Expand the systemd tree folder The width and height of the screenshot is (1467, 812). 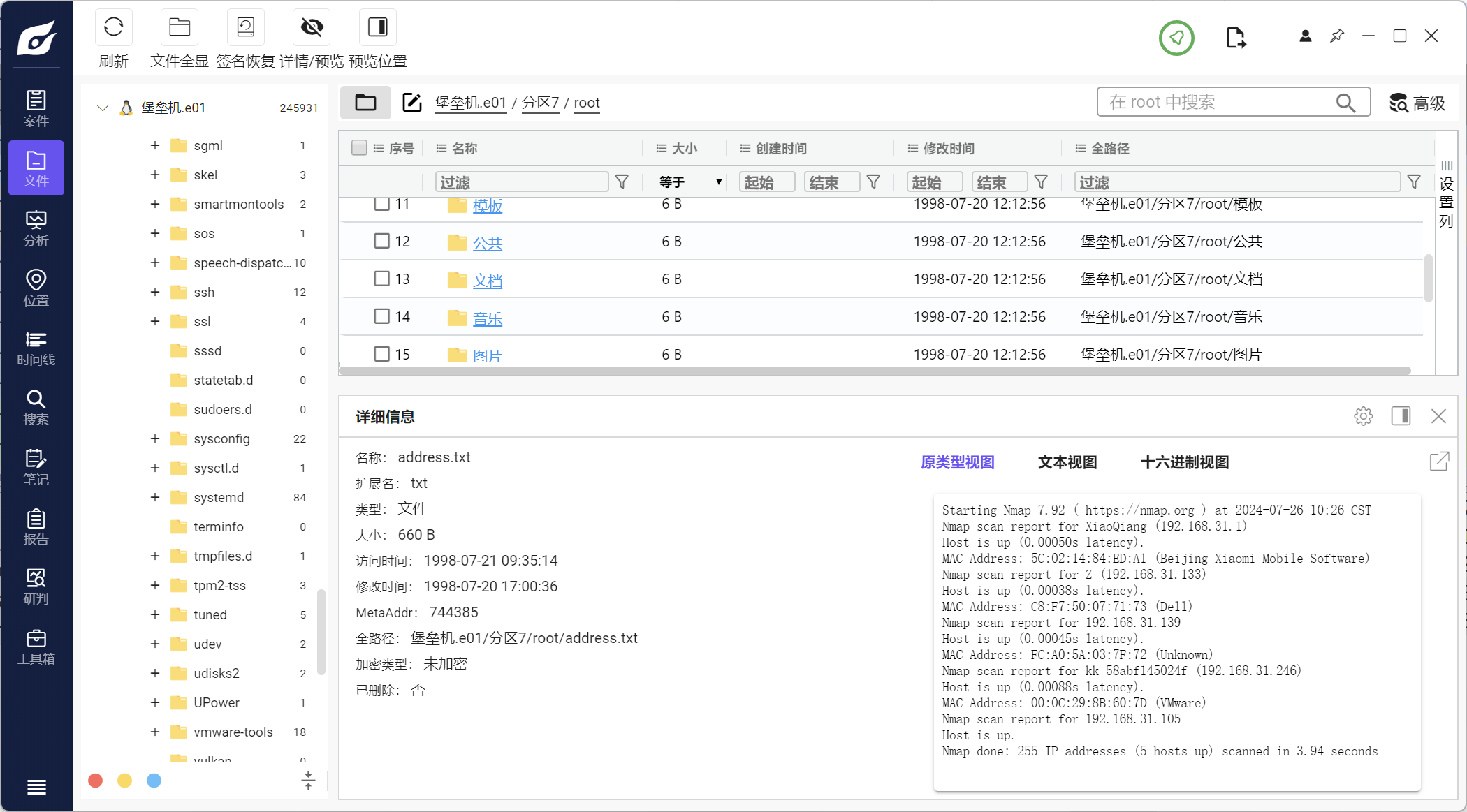[x=155, y=497]
